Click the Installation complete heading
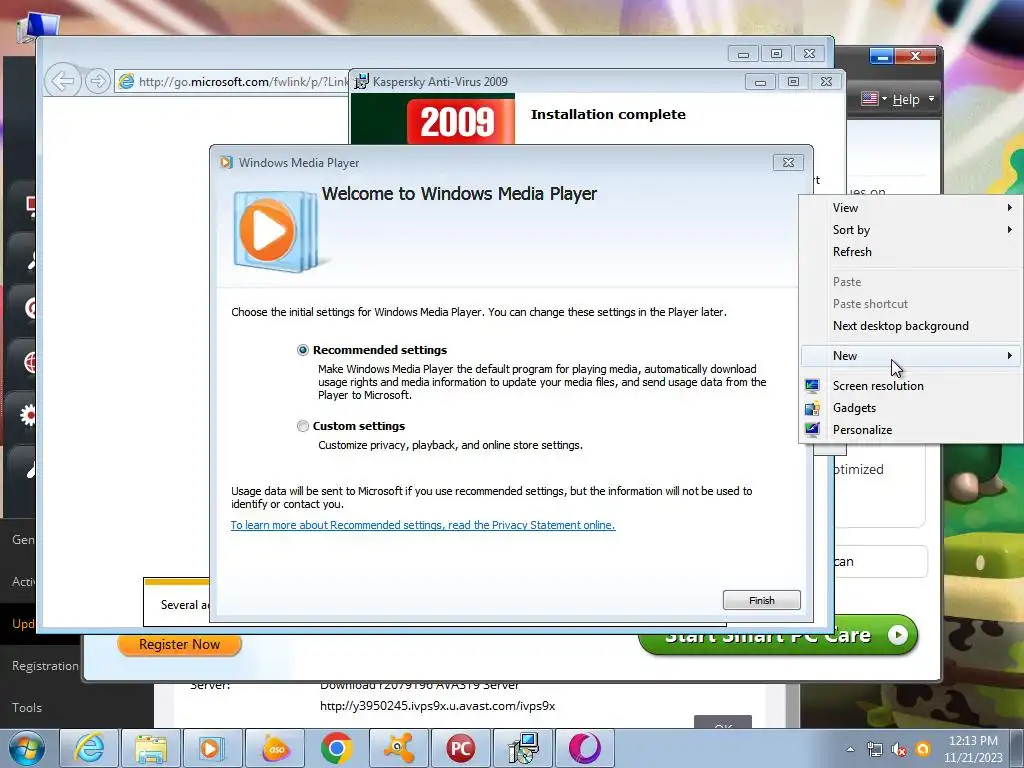This screenshot has height=768, width=1024. coord(608,115)
